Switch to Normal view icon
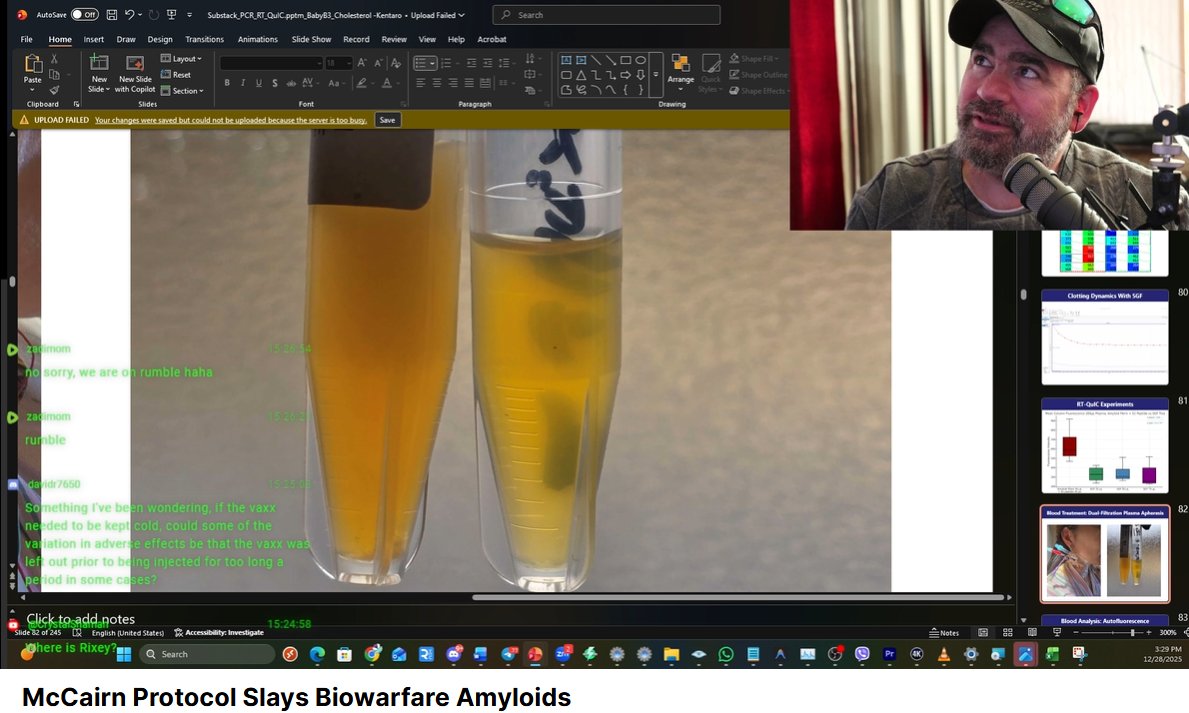Screen dimensions: 1189x713 point(983,633)
